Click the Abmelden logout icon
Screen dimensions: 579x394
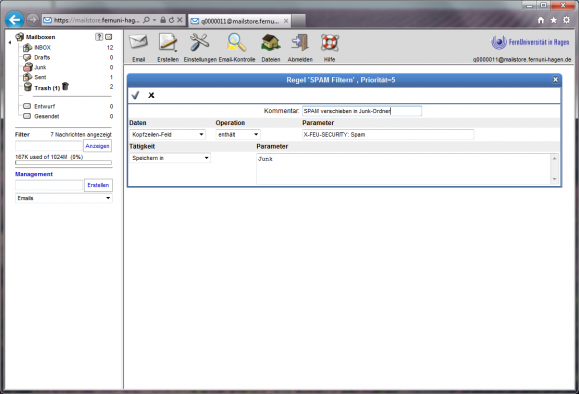[300, 43]
